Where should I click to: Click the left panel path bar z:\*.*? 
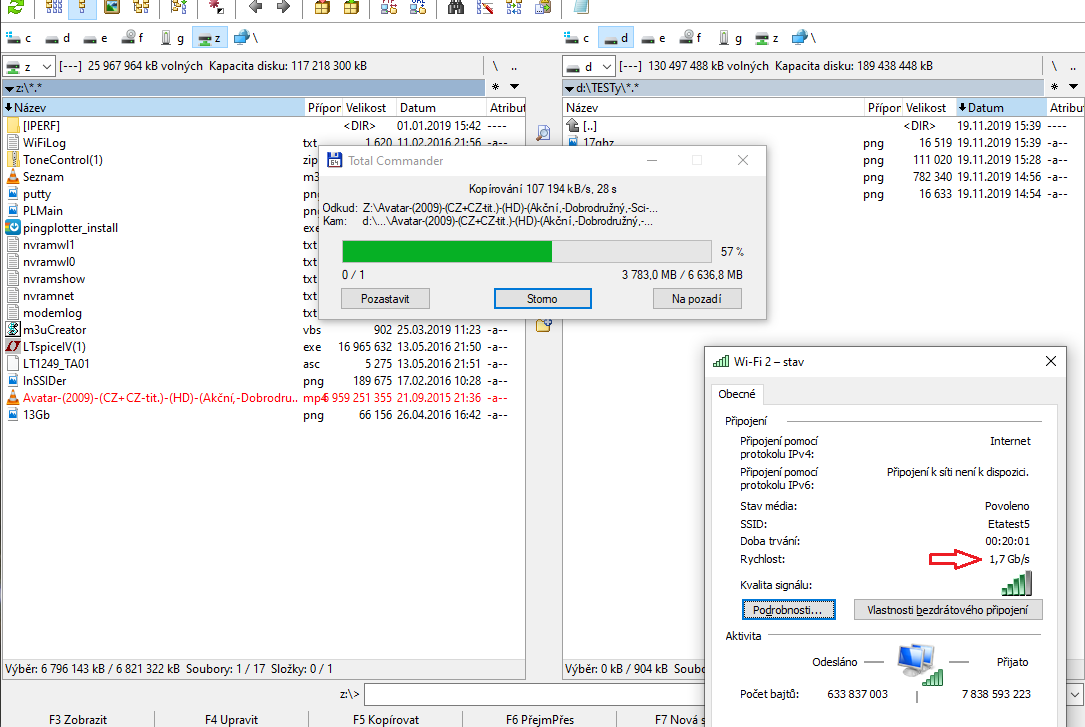tap(244, 88)
